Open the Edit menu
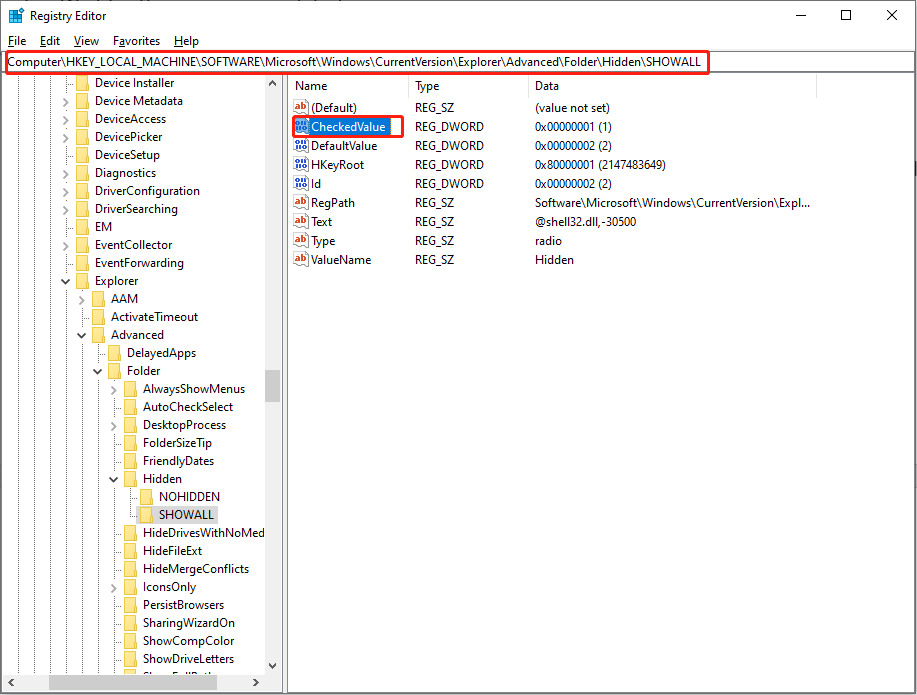The image size is (917, 695). pos(50,41)
